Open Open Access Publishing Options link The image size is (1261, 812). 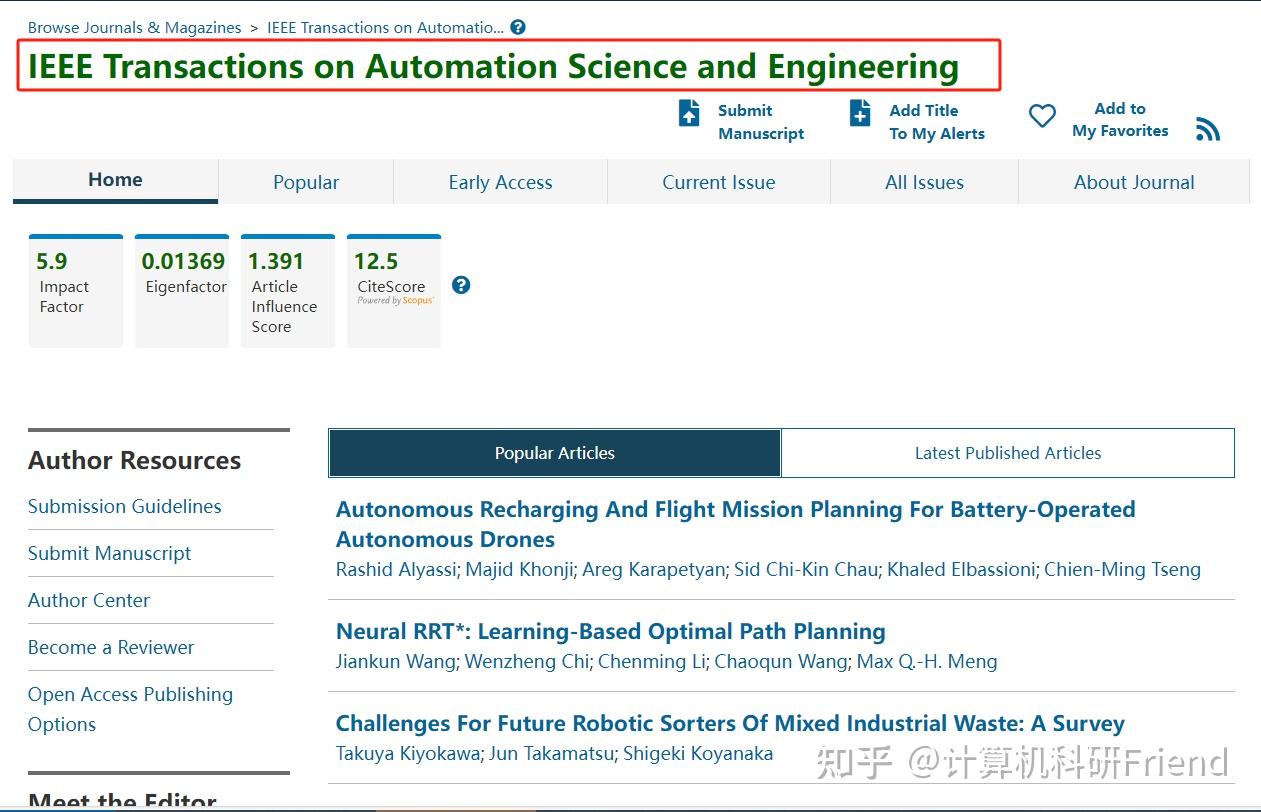pyautogui.click(x=130, y=694)
